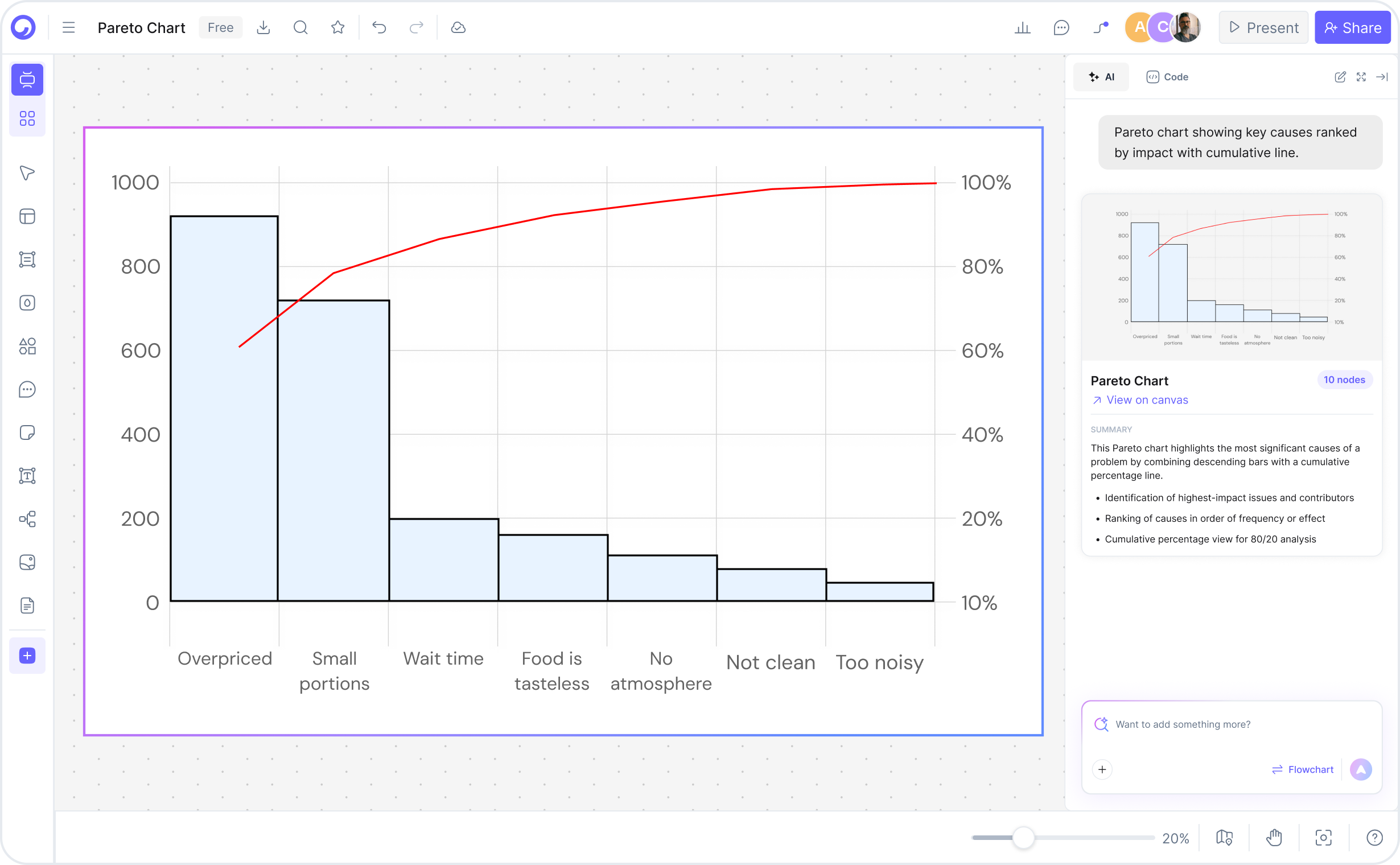Click the Overpriced bar in the chart

[x=224, y=409]
